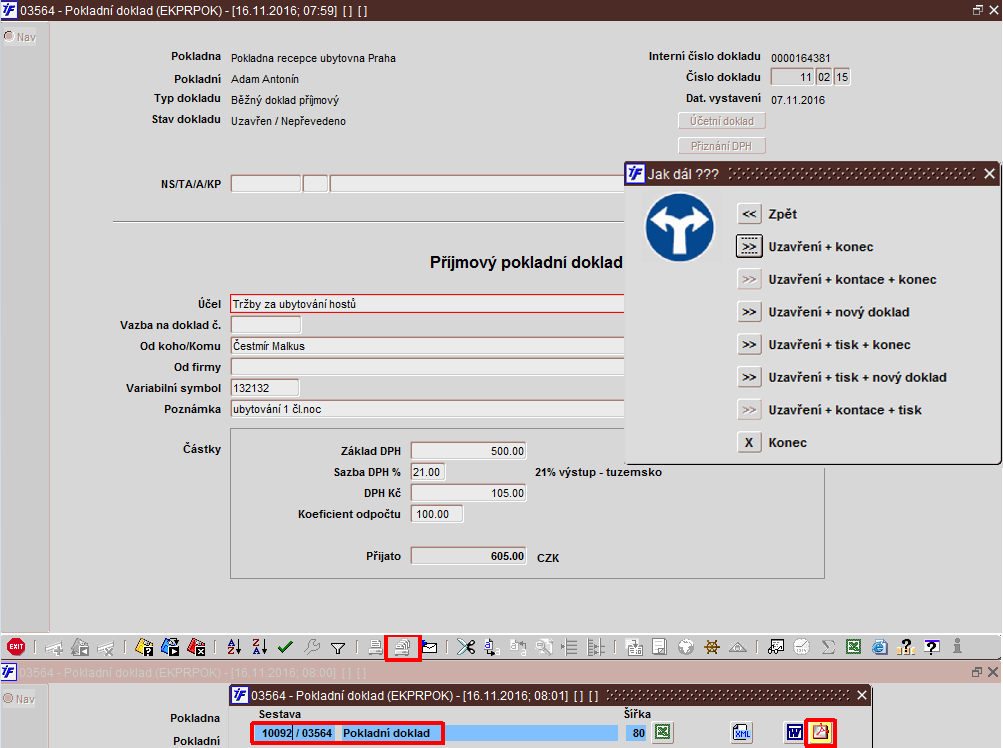Click the sigma sum icon
Image resolution: width=1003 pixels, height=748 pixels.
(x=828, y=648)
